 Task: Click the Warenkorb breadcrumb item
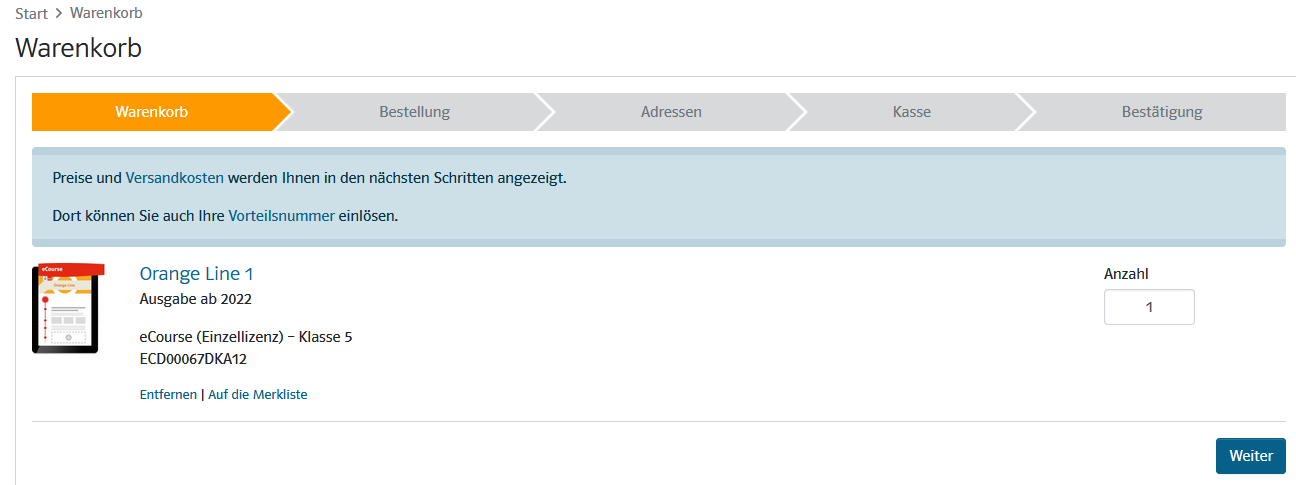coord(106,14)
